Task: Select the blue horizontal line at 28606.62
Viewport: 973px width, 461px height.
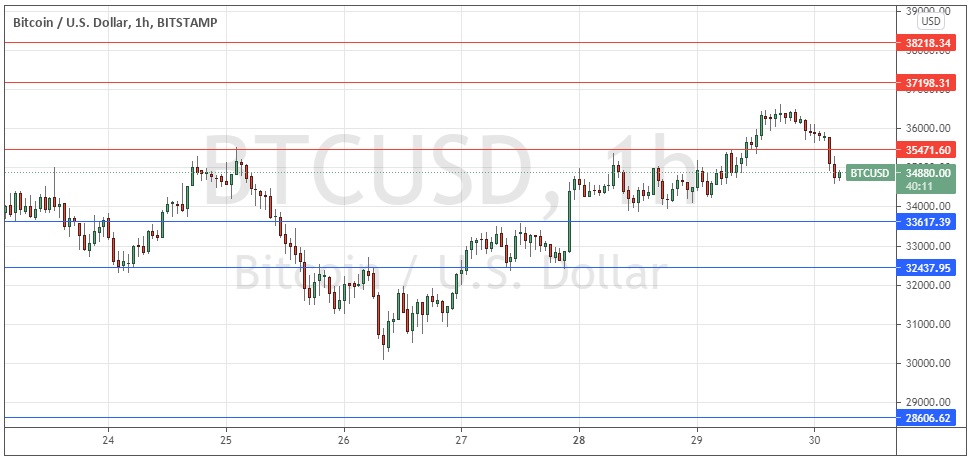Action: pos(450,417)
